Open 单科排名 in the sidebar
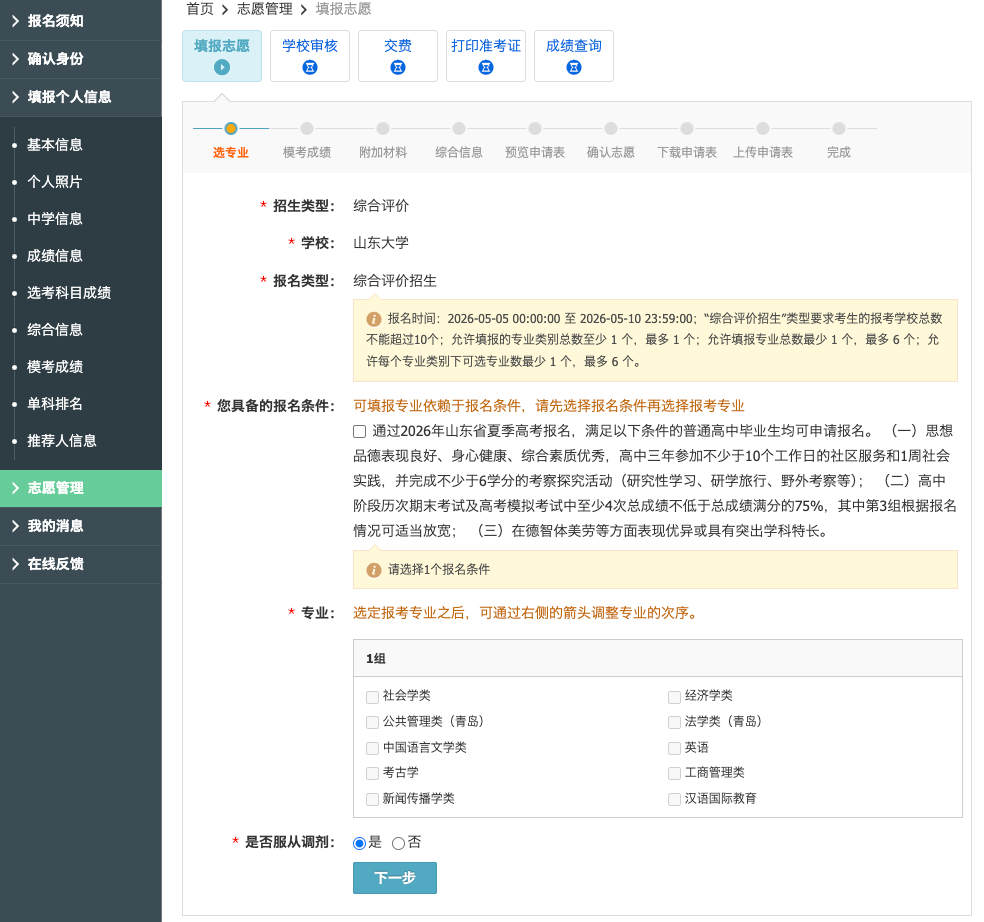This screenshot has width=984, height=922. 55,404
